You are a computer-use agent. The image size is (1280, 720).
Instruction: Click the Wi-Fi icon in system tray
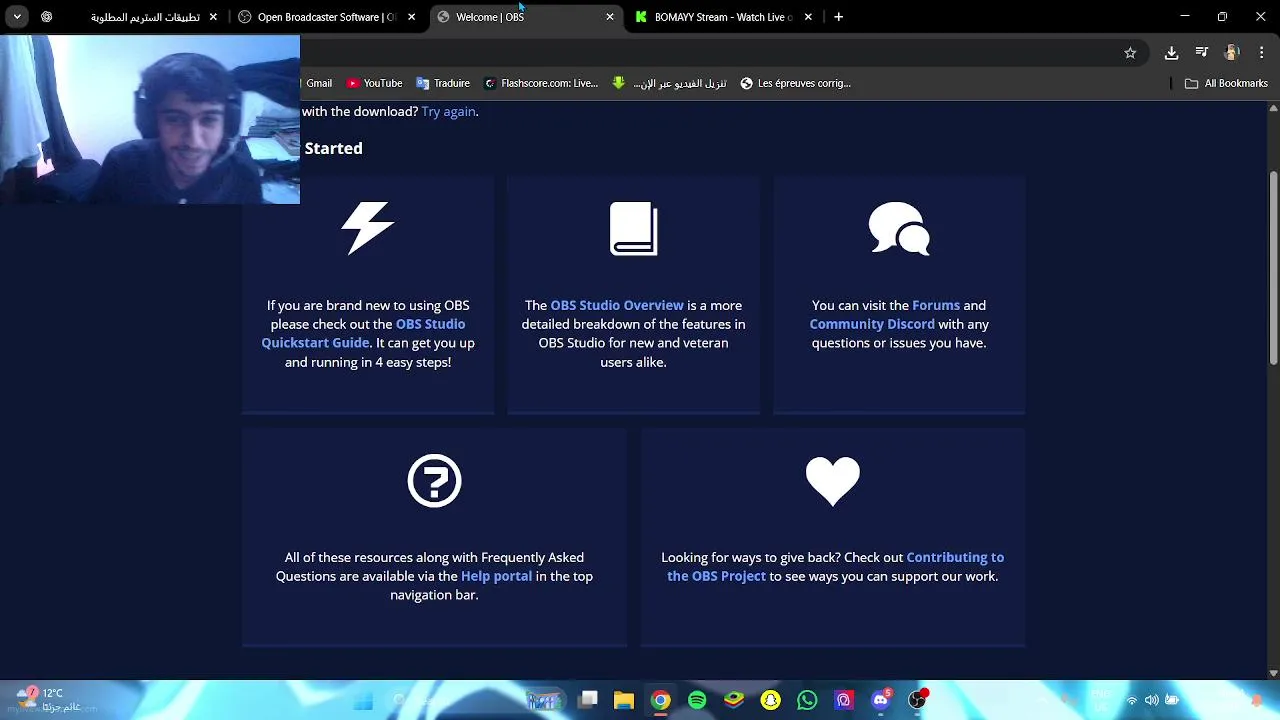coord(1132,700)
